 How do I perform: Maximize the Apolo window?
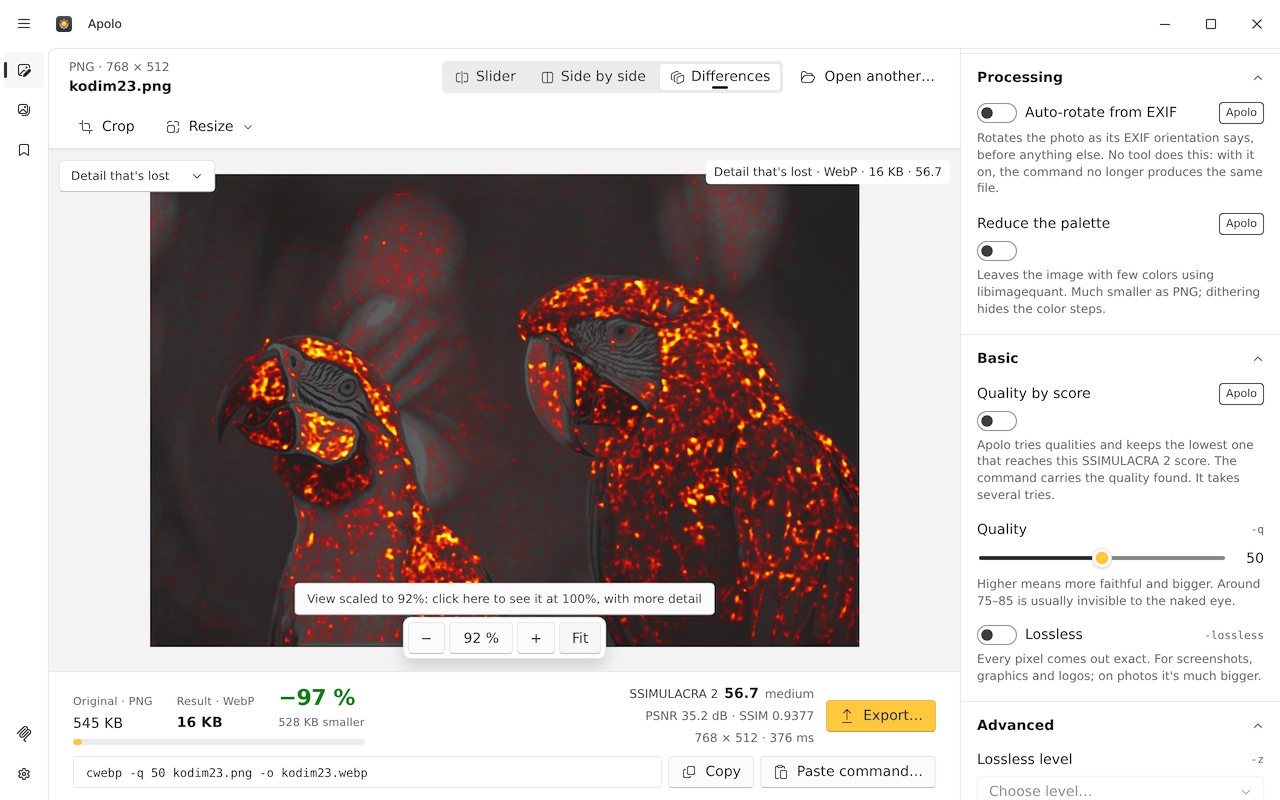point(1211,24)
